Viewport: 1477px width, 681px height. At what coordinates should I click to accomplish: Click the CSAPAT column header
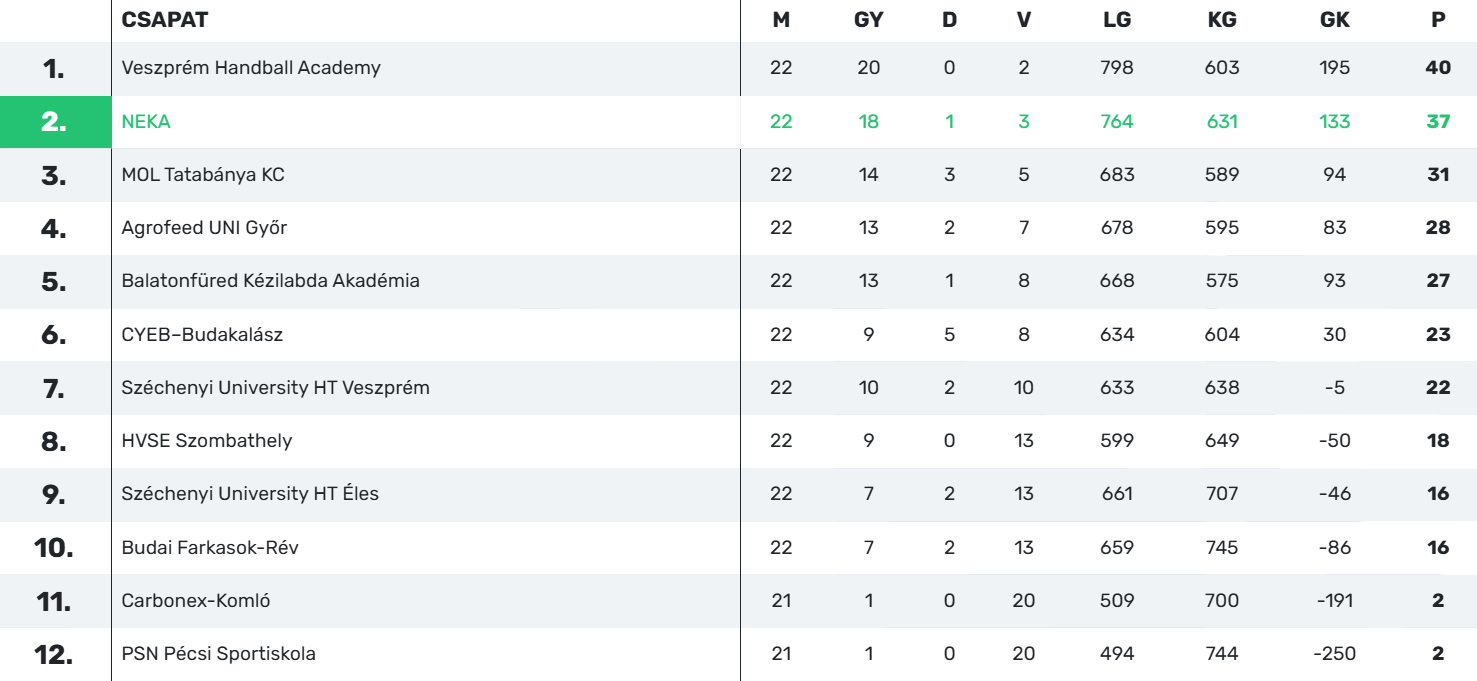(165, 20)
